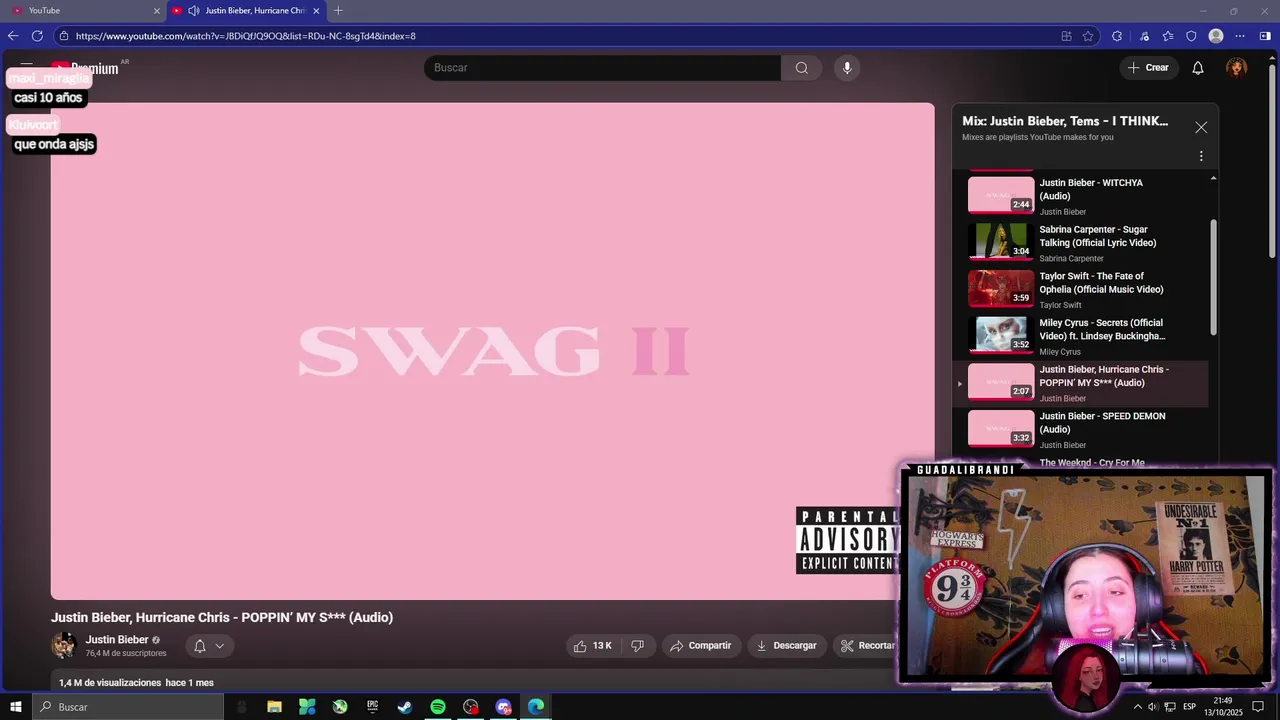The height and width of the screenshot is (720, 1280).
Task: Open browser settings three-dots menu
Action: [x=1240, y=36]
